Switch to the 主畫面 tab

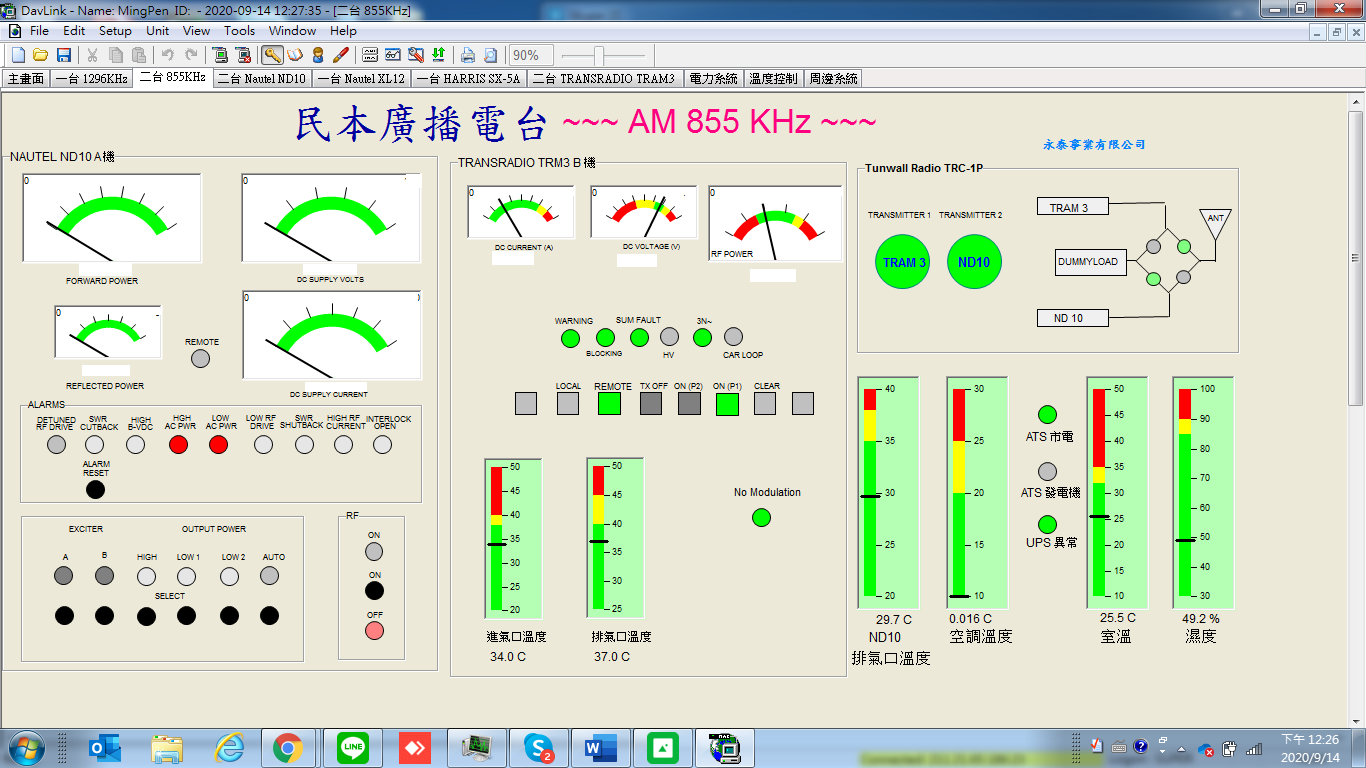coord(25,78)
